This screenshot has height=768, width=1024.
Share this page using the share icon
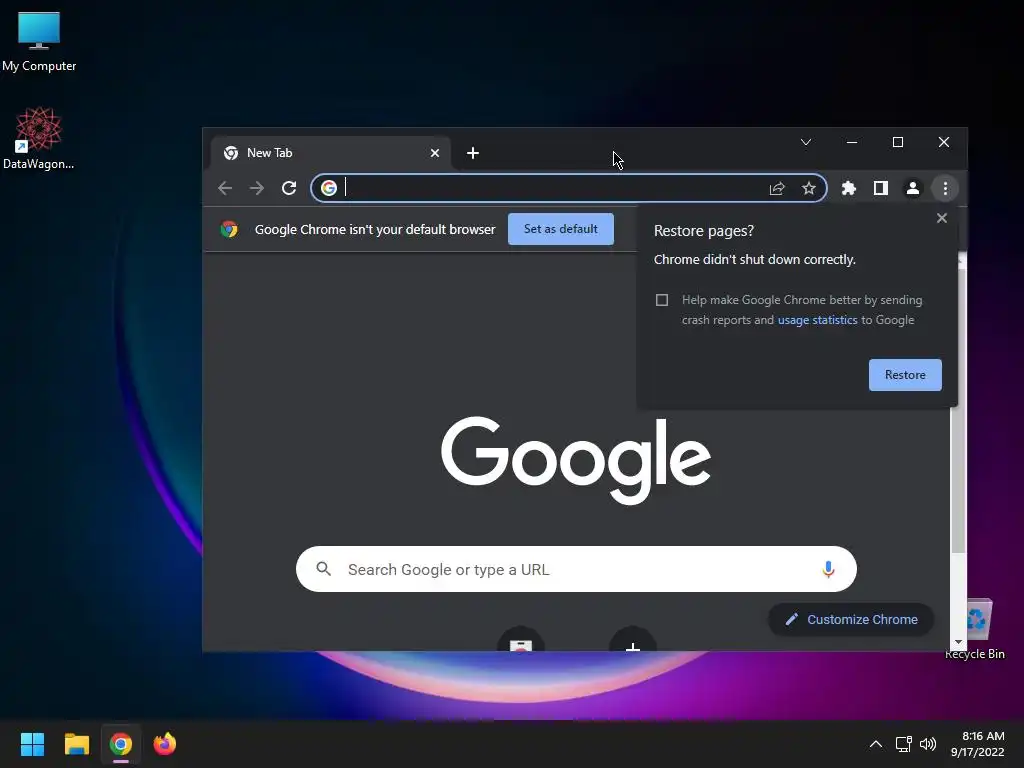click(x=776, y=189)
